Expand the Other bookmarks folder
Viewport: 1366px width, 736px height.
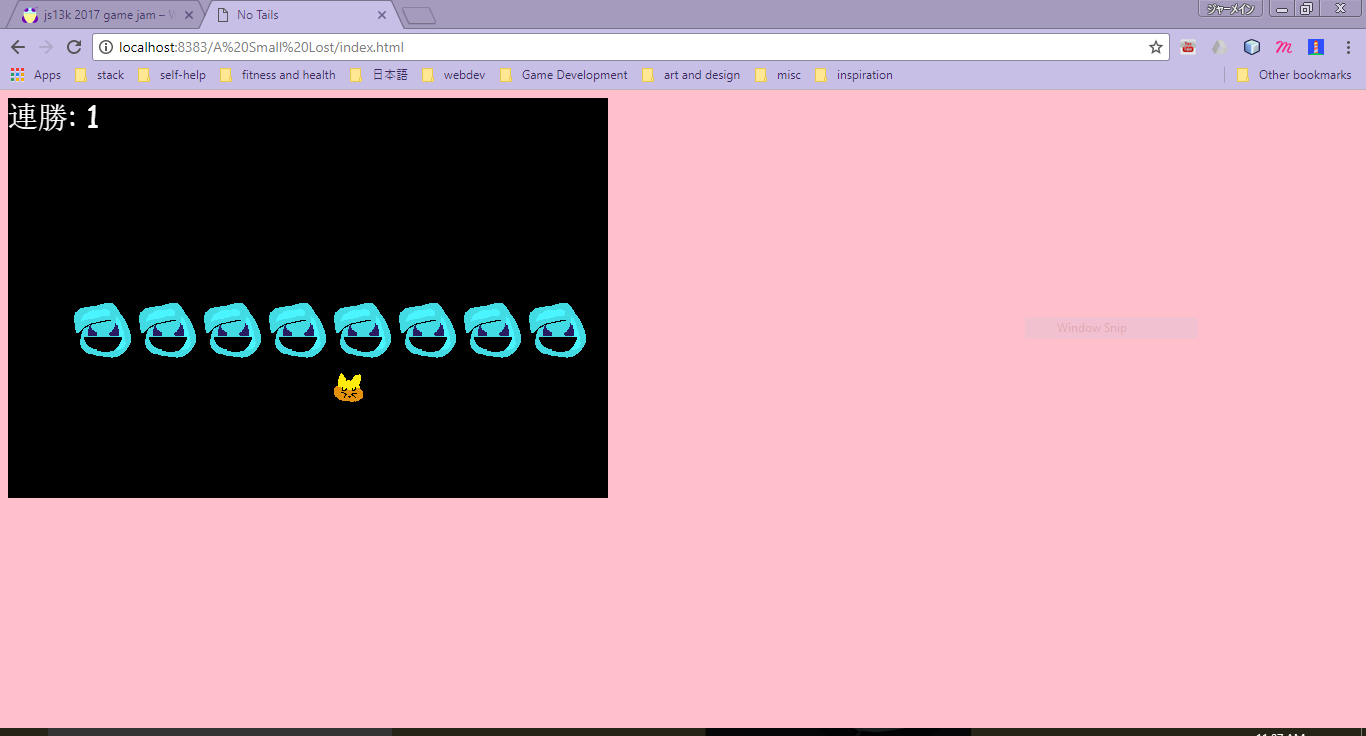point(1294,75)
